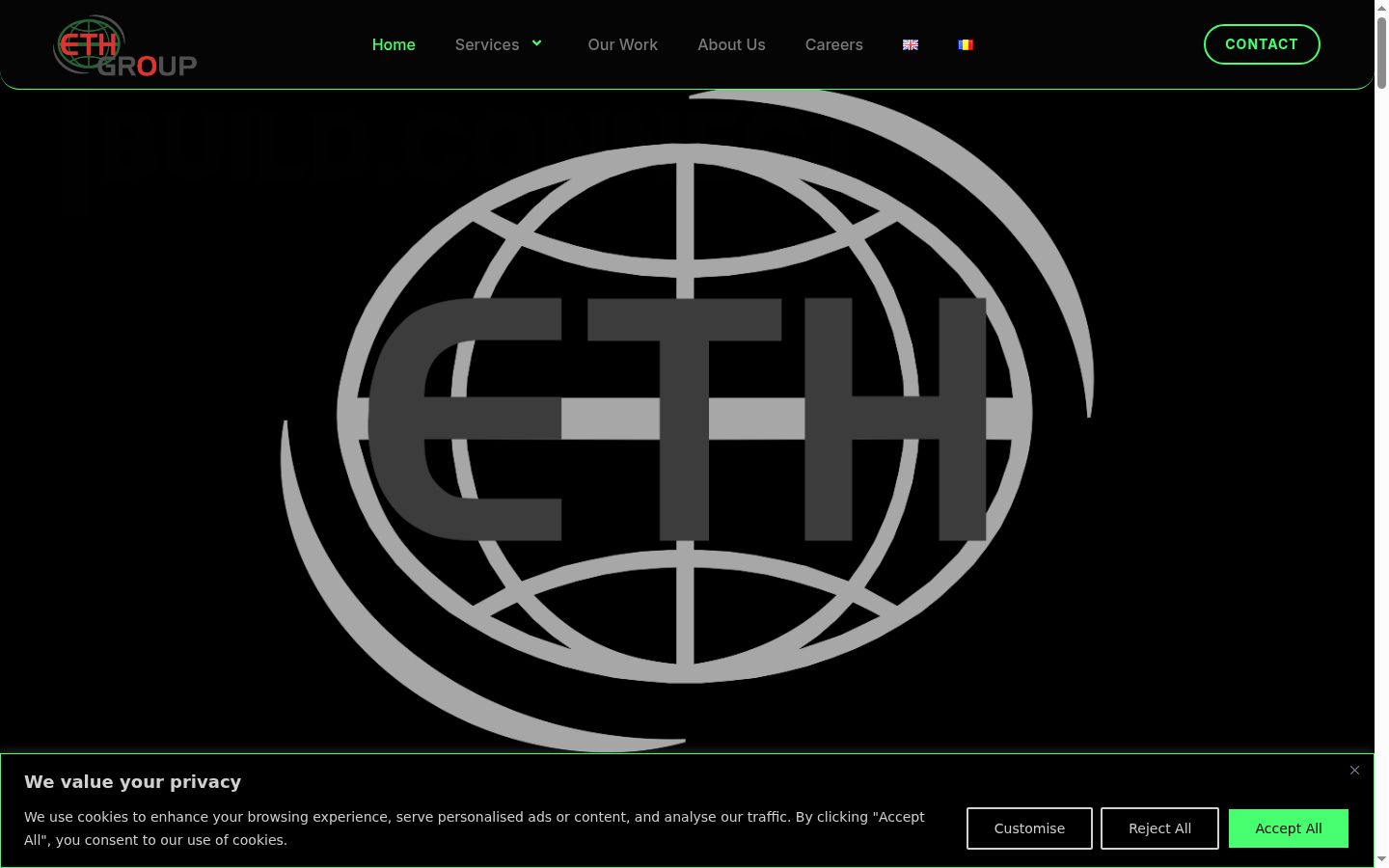Viewport: 1389px width, 868px height.
Task: Click the scrollbar up arrow
Action: [1381, 8]
